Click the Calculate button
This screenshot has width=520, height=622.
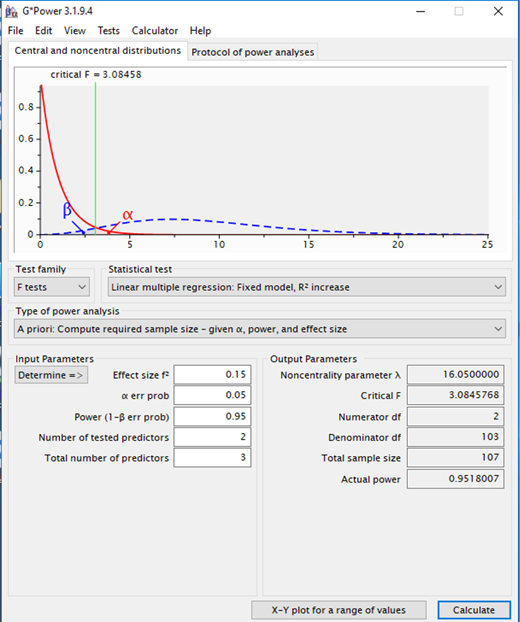tap(474, 610)
